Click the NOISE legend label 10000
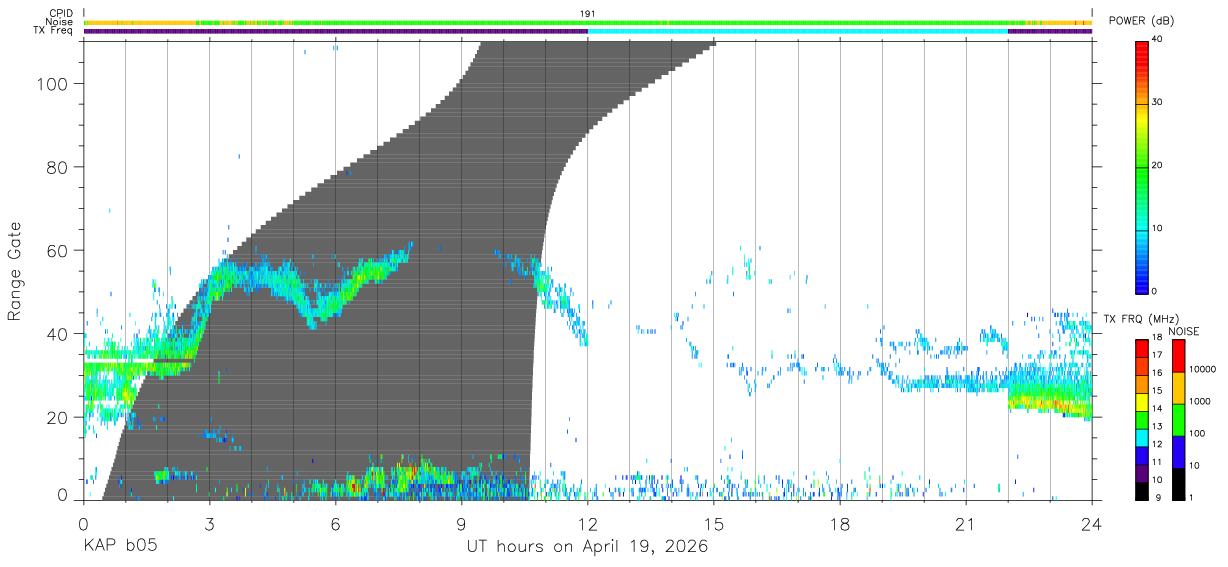 click(1202, 369)
